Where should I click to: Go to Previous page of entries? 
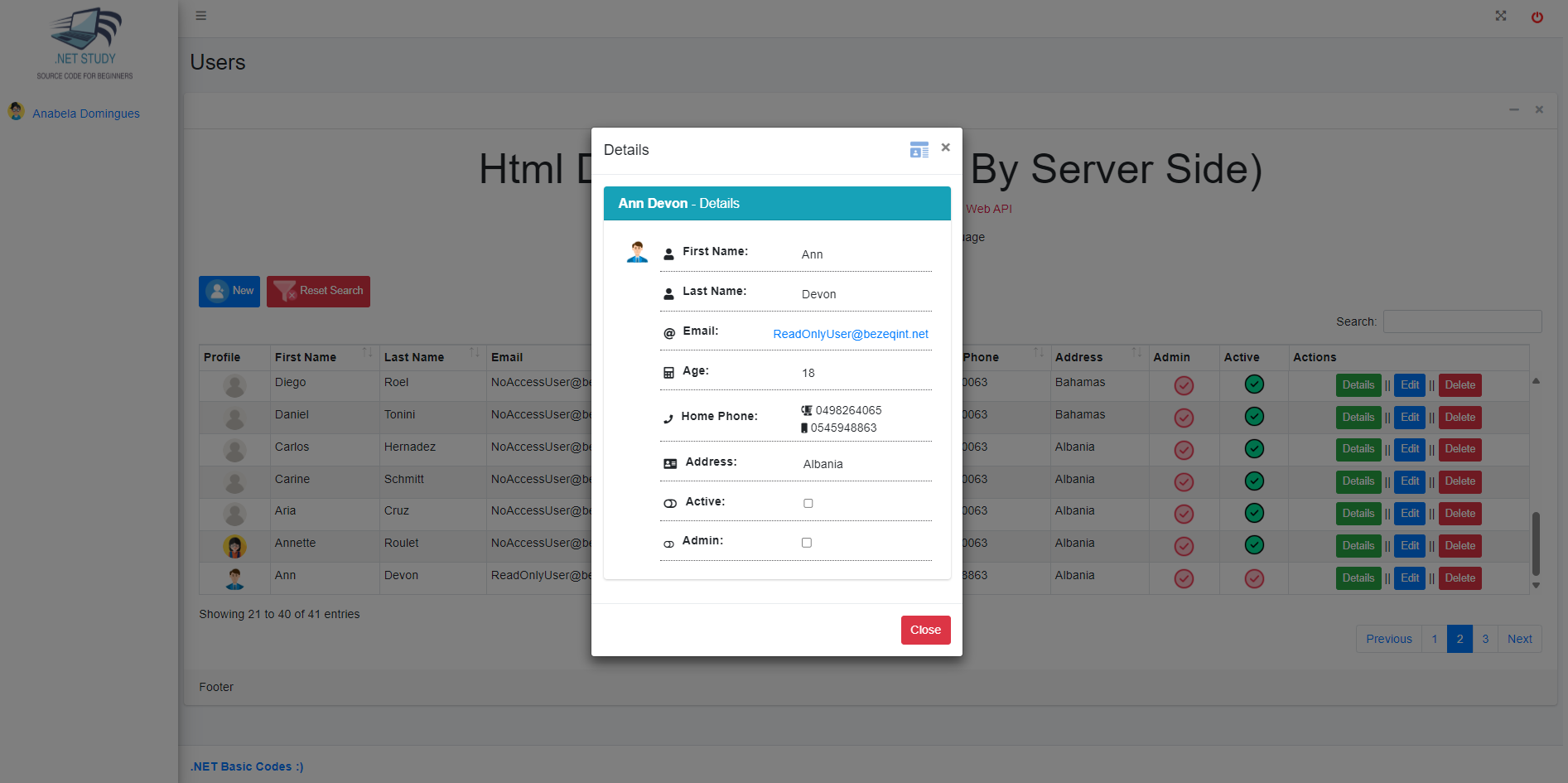(x=1388, y=639)
